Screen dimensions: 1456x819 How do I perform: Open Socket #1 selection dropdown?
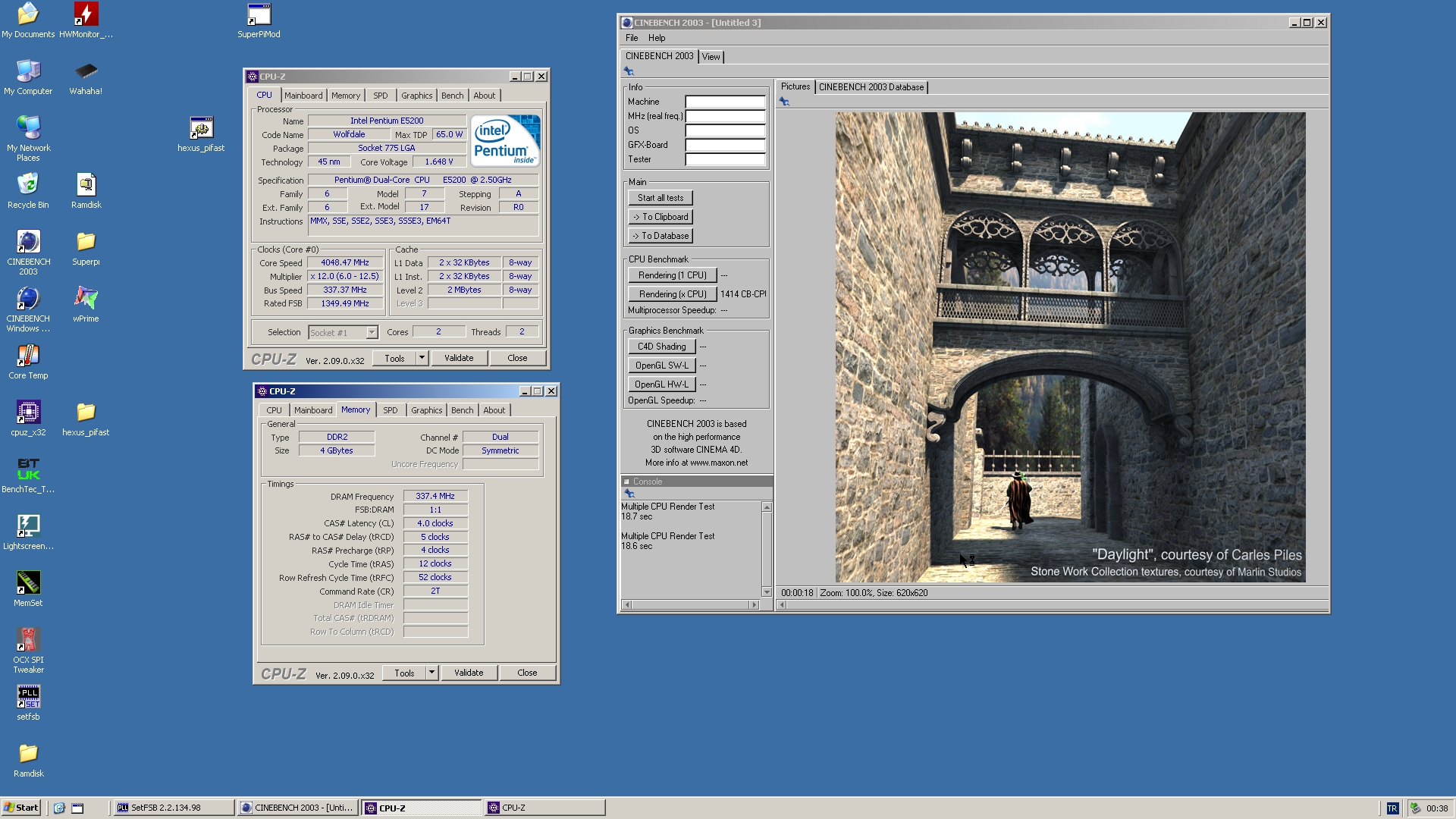click(x=343, y=333)
